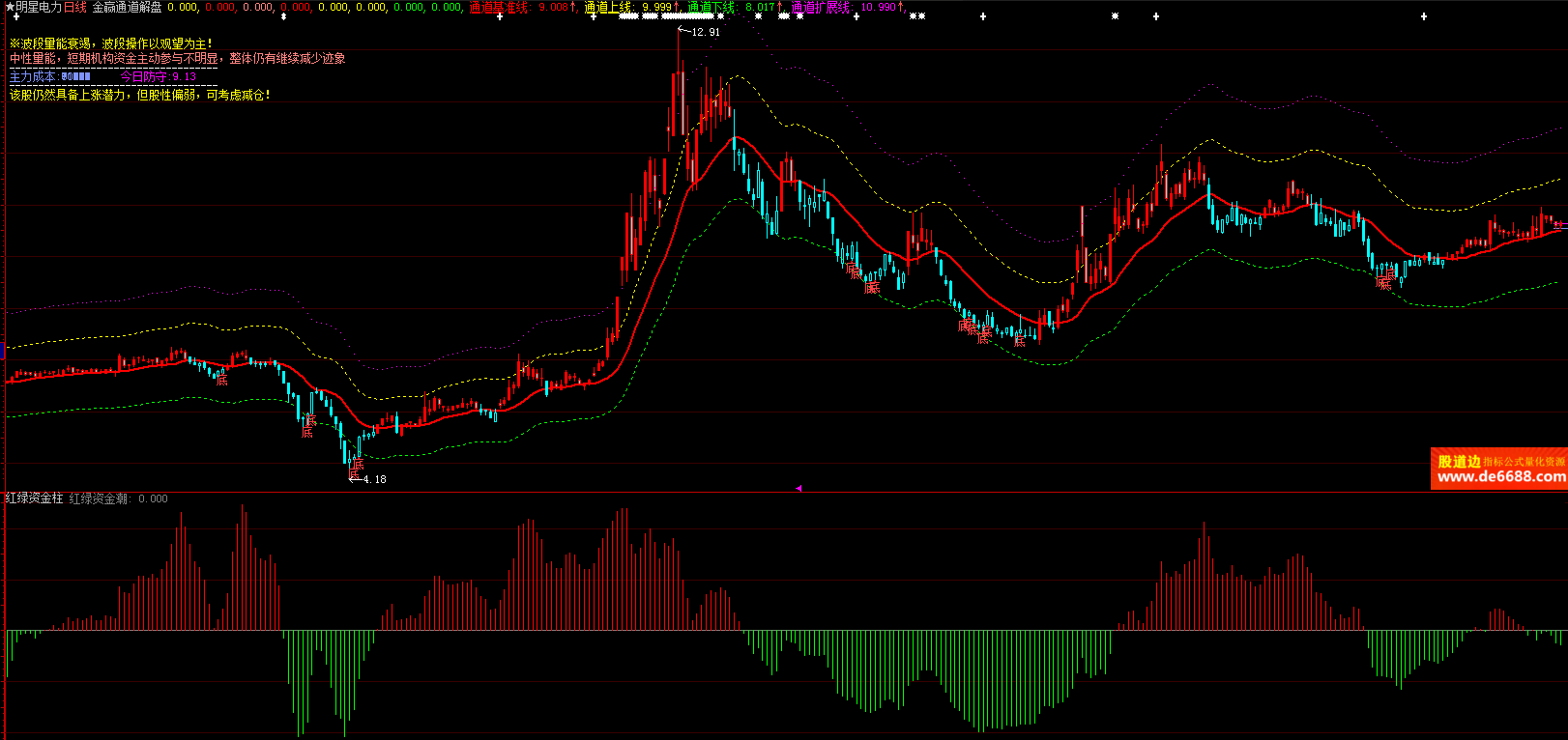Click the 明星电力 stock name
The width and height of the screenshot is (1568, 740).
[x=39, y=7]
